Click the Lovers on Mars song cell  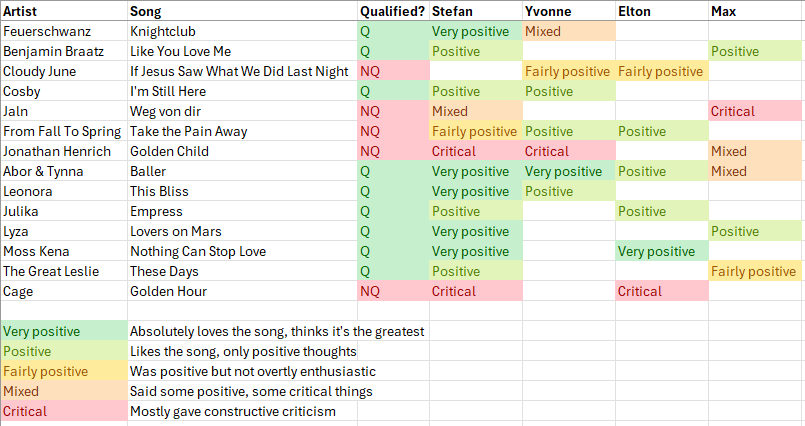click(x=241, y=231)
